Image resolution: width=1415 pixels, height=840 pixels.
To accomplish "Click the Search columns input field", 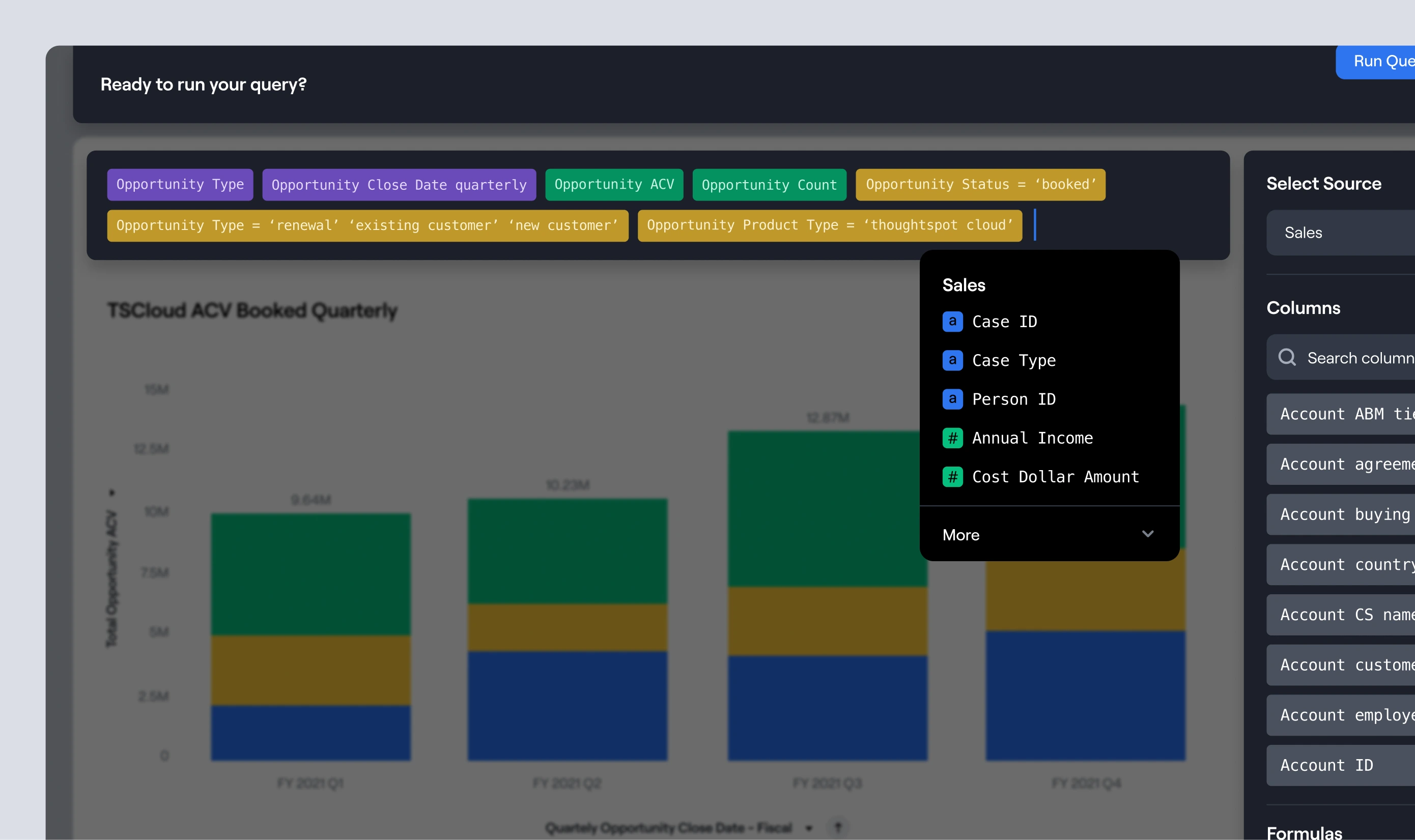I will coord(1359,357).
